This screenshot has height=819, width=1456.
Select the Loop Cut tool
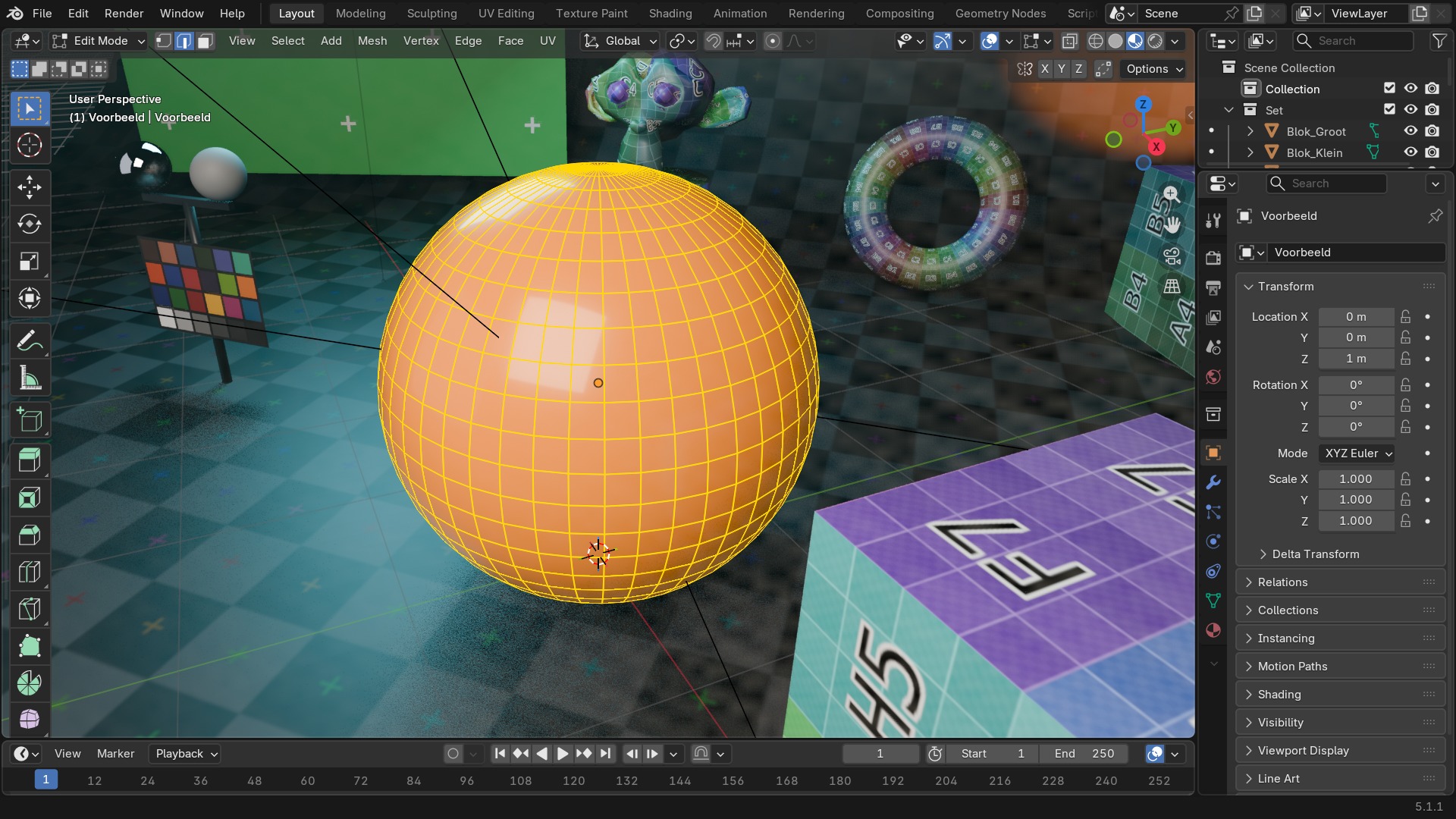click(x=30, y=572)
